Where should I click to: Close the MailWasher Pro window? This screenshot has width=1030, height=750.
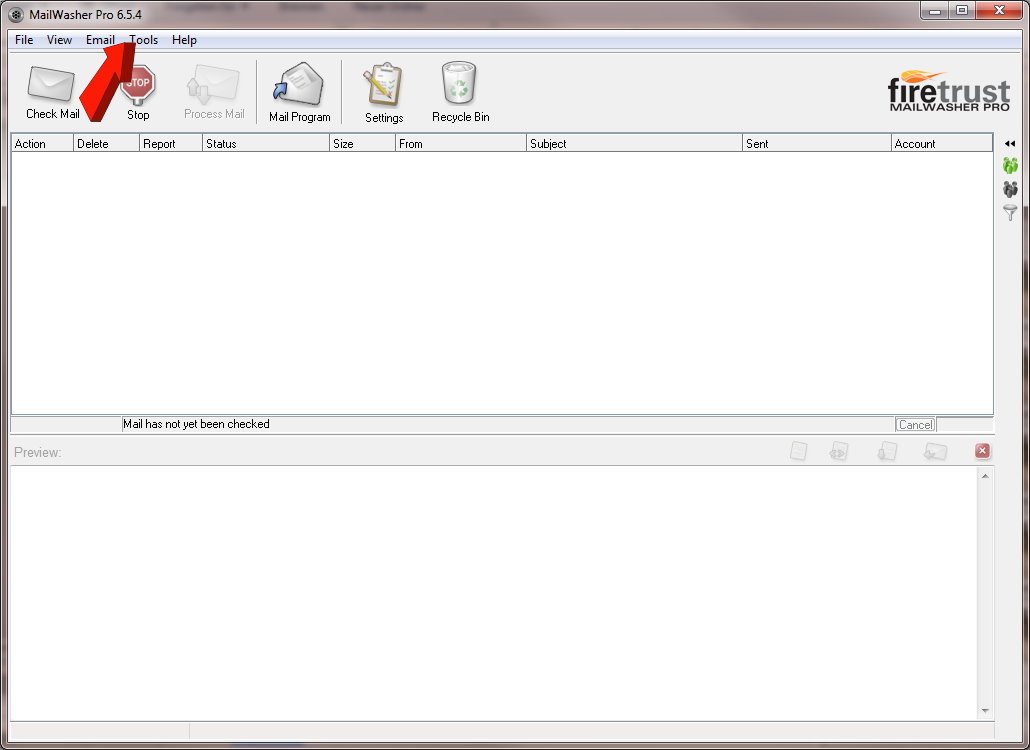tap(999, 11)
